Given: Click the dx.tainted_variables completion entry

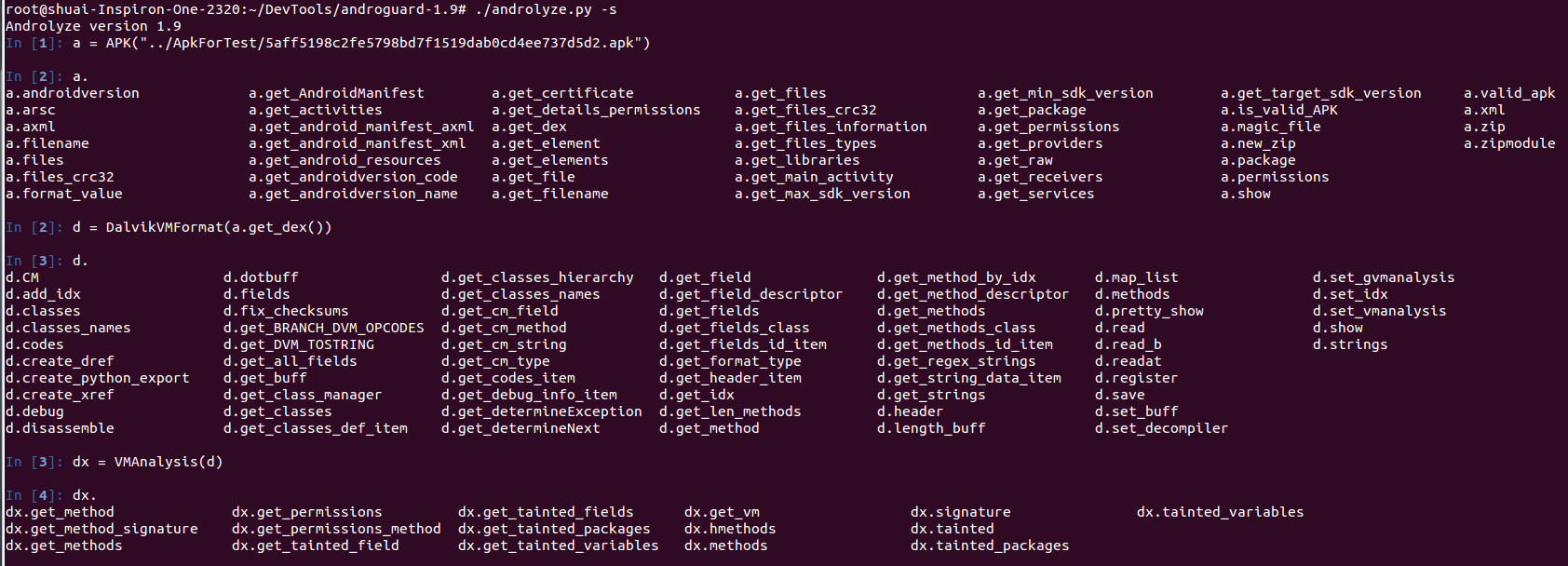Looking at the screenshot, I should coord(1220,512).
